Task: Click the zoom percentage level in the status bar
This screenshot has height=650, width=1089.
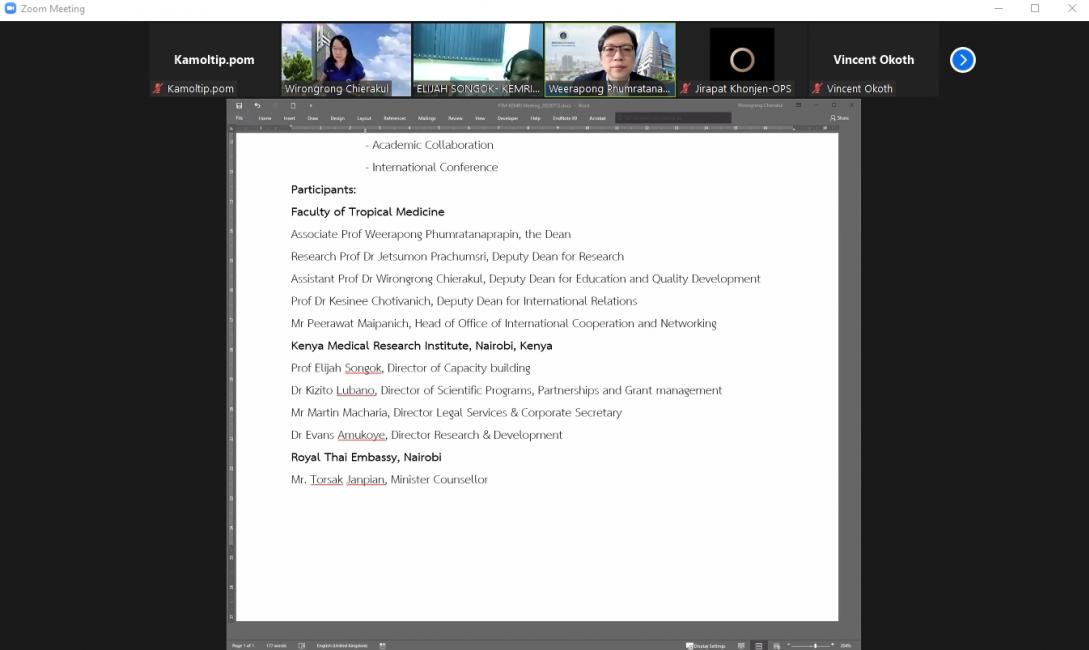Action: (x=845, y=646)
